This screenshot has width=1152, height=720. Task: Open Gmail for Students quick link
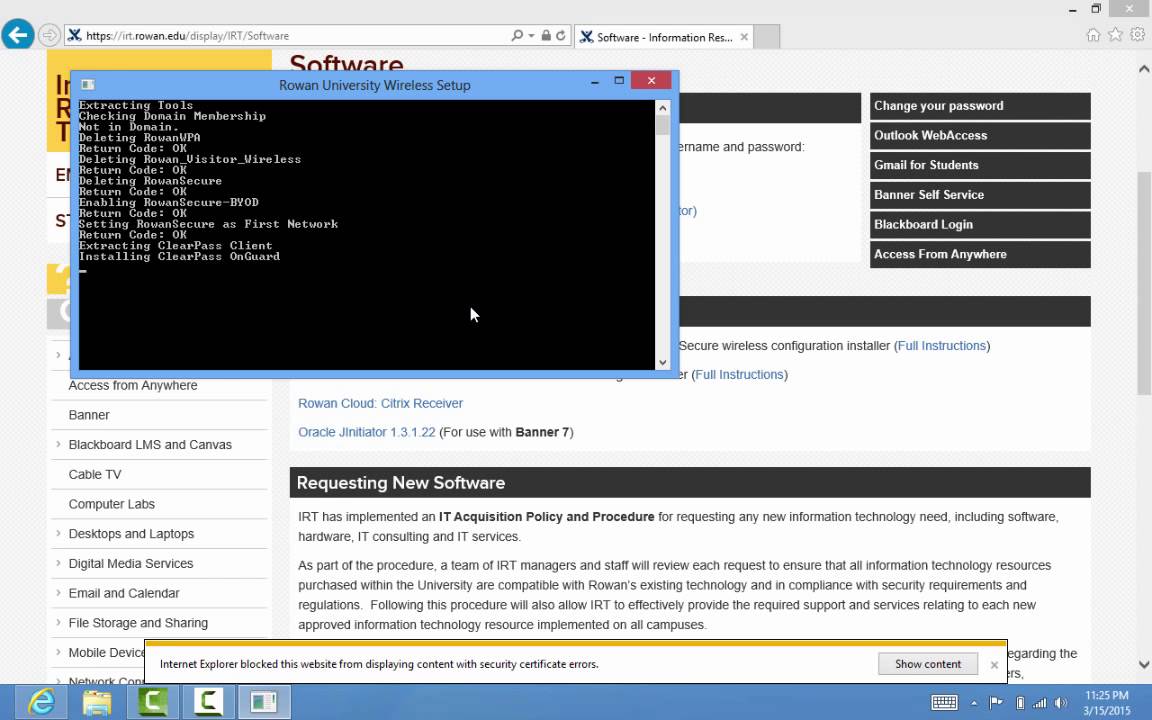point(980,165)
